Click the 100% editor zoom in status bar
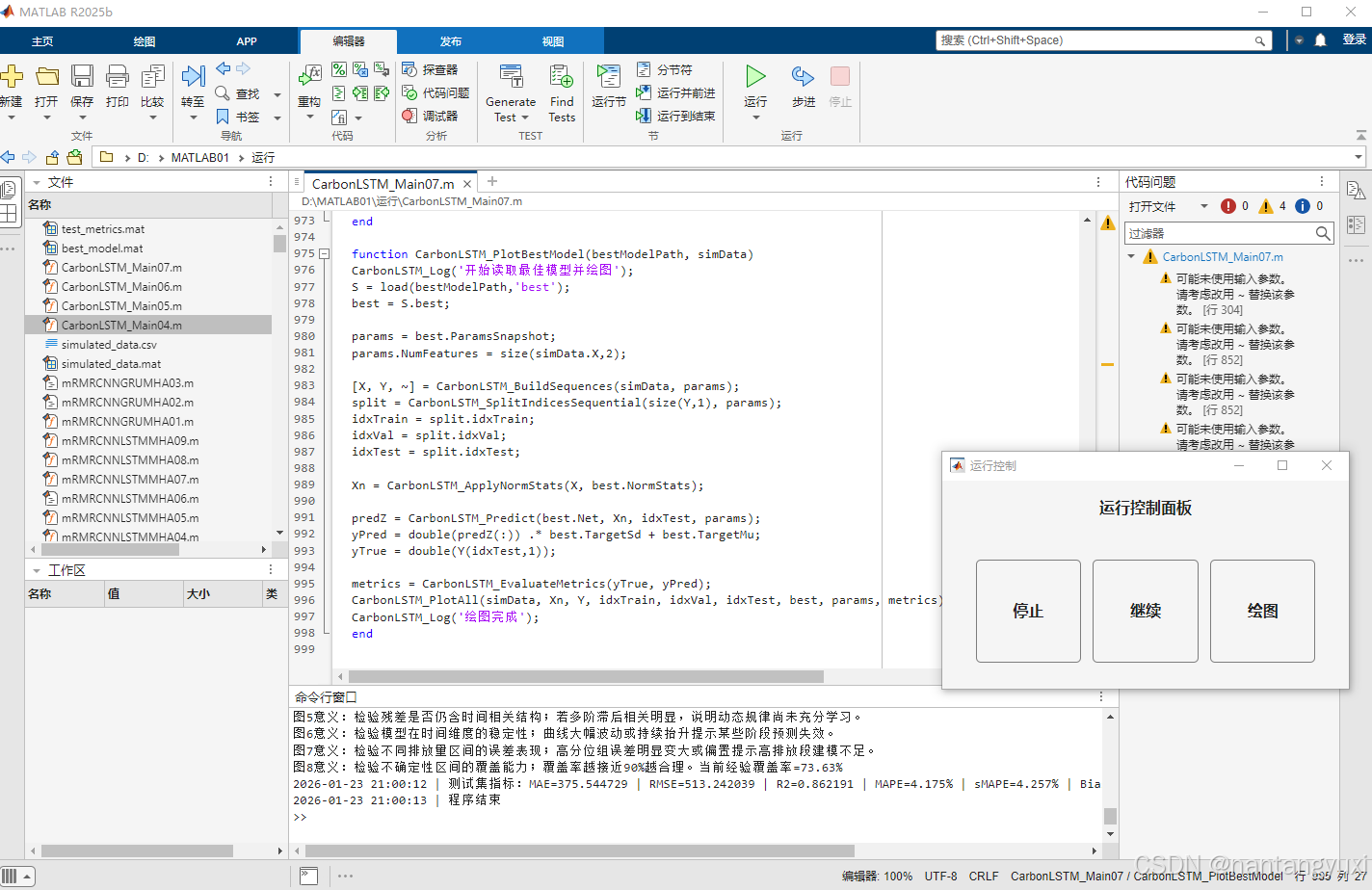The image size is (1372, 890). point(898,876)
